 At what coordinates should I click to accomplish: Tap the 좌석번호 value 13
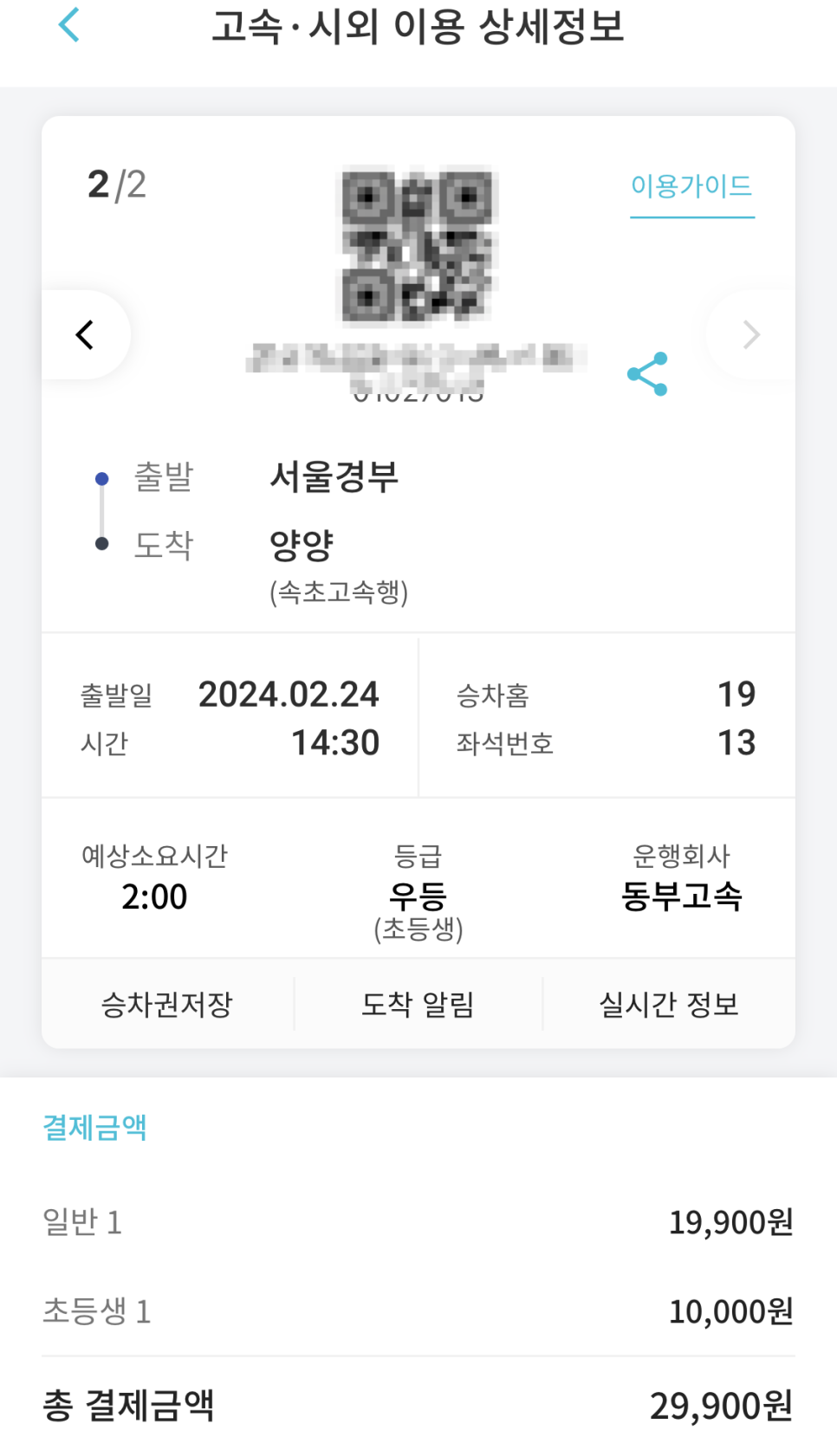coord(736,743)
